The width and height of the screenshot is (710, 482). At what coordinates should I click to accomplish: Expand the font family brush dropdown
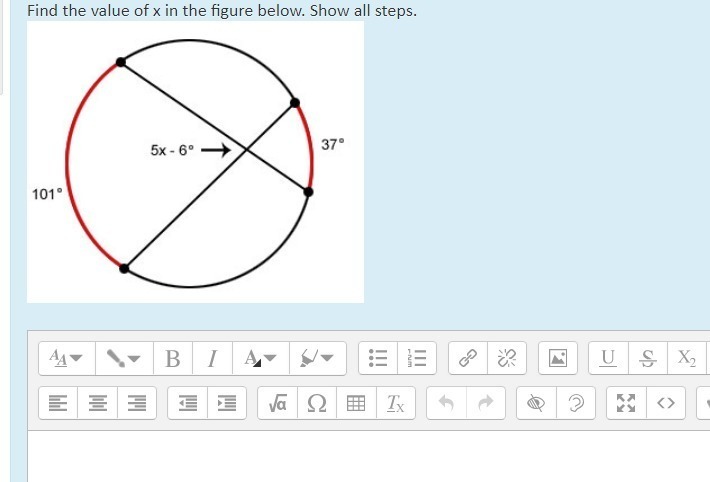(122, 357)
